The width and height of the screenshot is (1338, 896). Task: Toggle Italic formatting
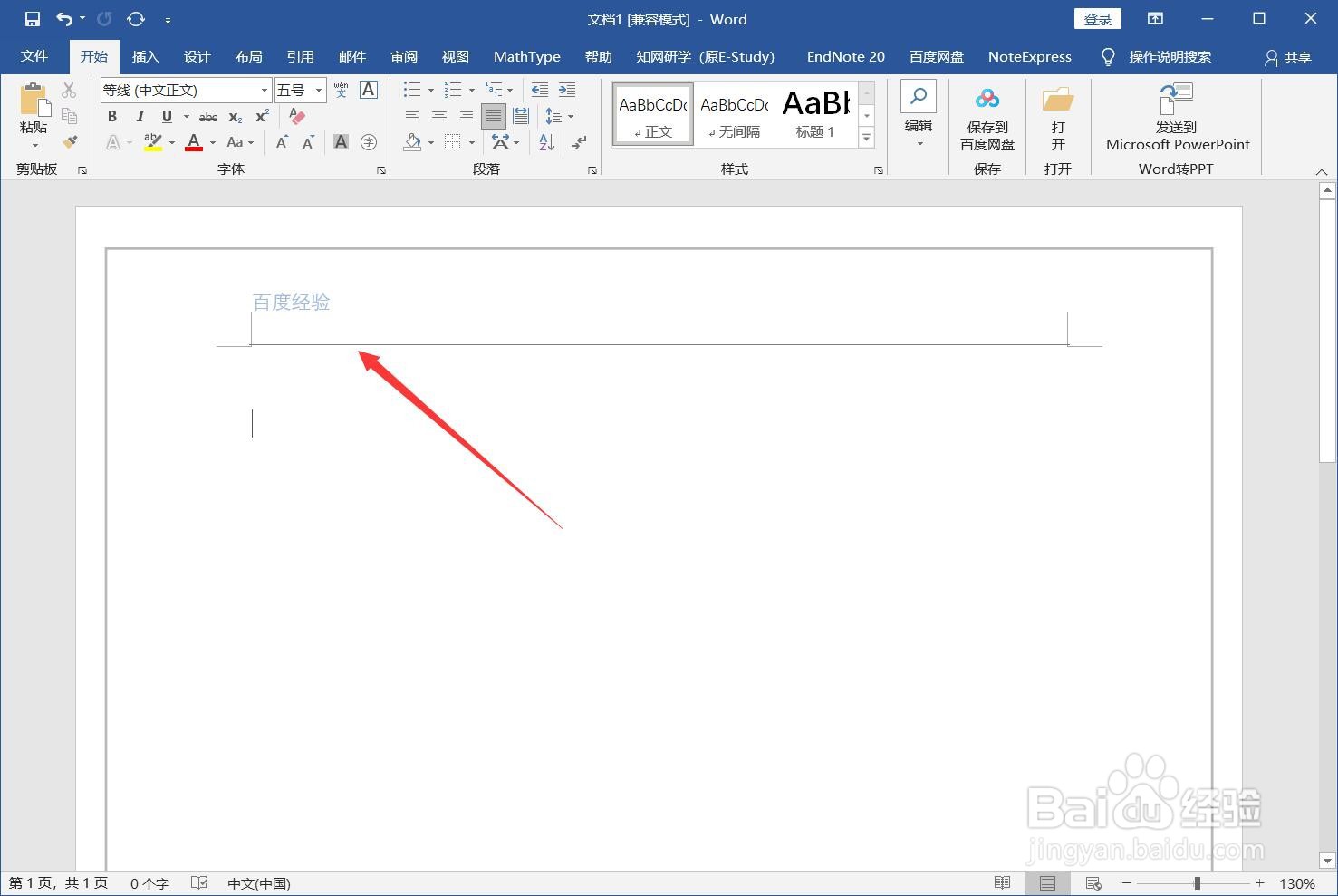click(140, 116)
